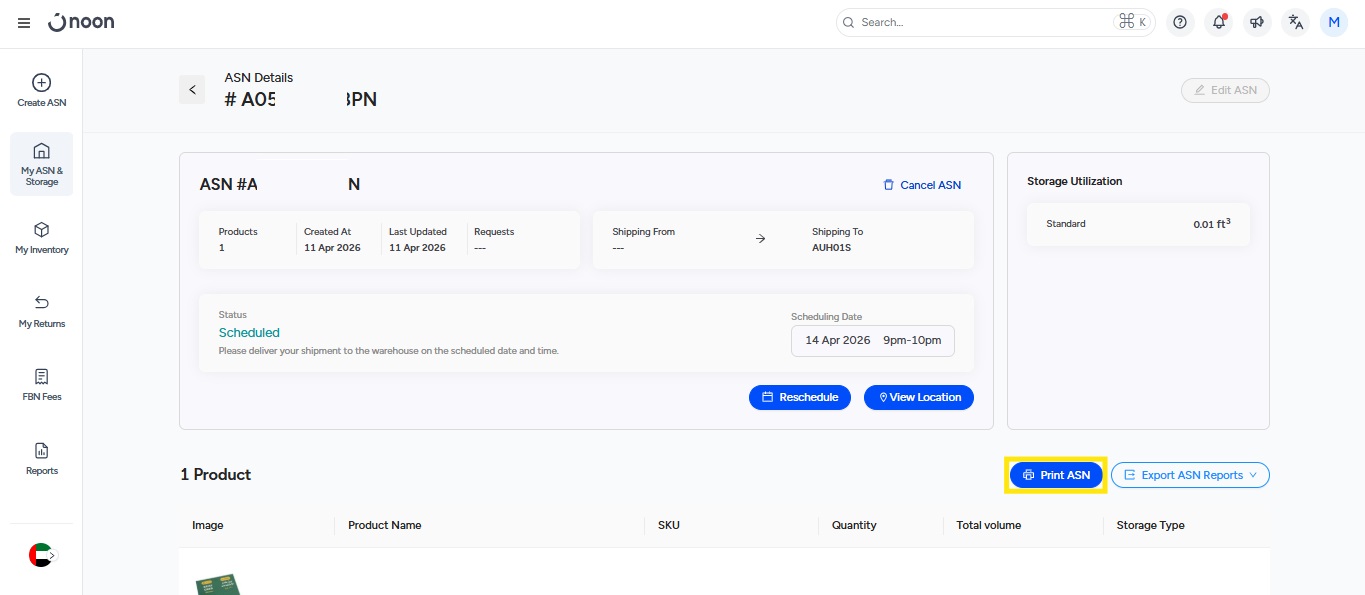Expand the Export ASN Reports dropdown
This screenshot has height=595, width=1365.
click(1190, 475)
